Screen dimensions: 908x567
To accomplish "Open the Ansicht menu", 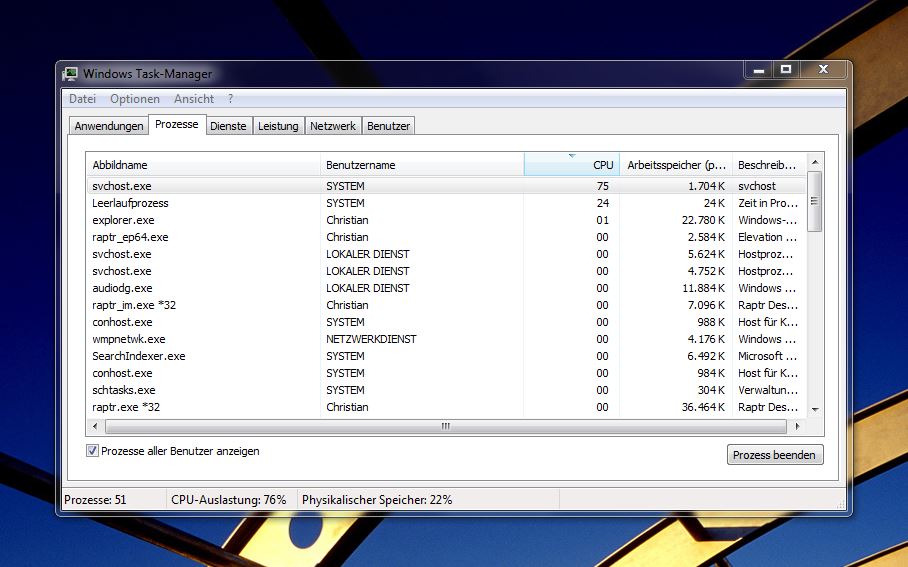I will point(194,98).
